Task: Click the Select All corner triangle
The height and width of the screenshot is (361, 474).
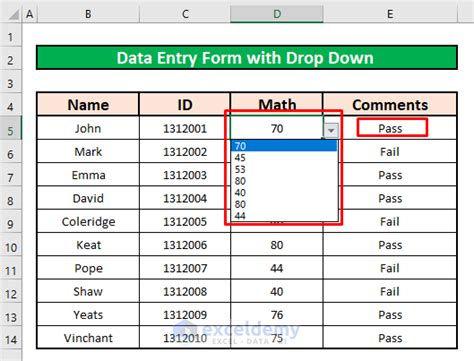Action: click(13, 15)
